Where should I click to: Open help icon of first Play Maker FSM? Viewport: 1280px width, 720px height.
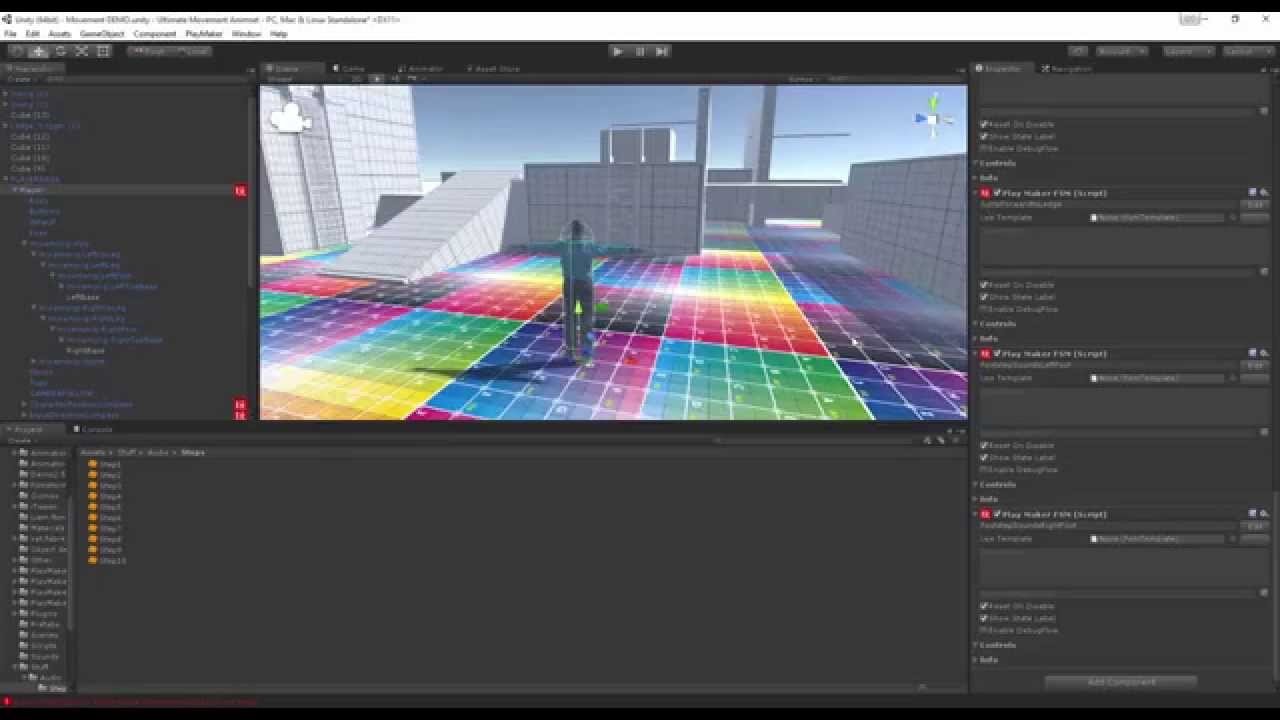[x=1252, y=193]
